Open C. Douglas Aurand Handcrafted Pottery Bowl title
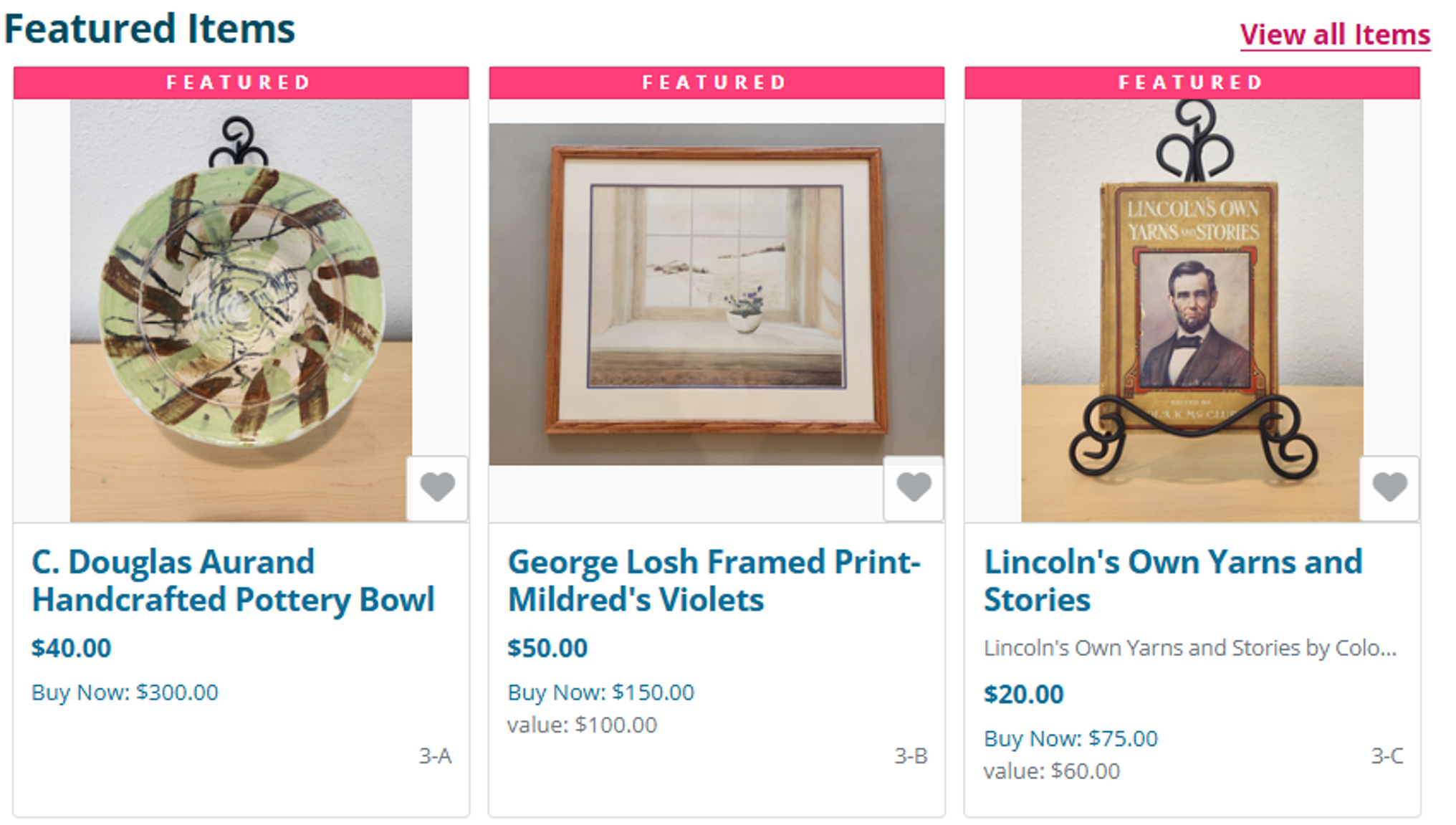The image size is (1456, 825). pos(233,581)
